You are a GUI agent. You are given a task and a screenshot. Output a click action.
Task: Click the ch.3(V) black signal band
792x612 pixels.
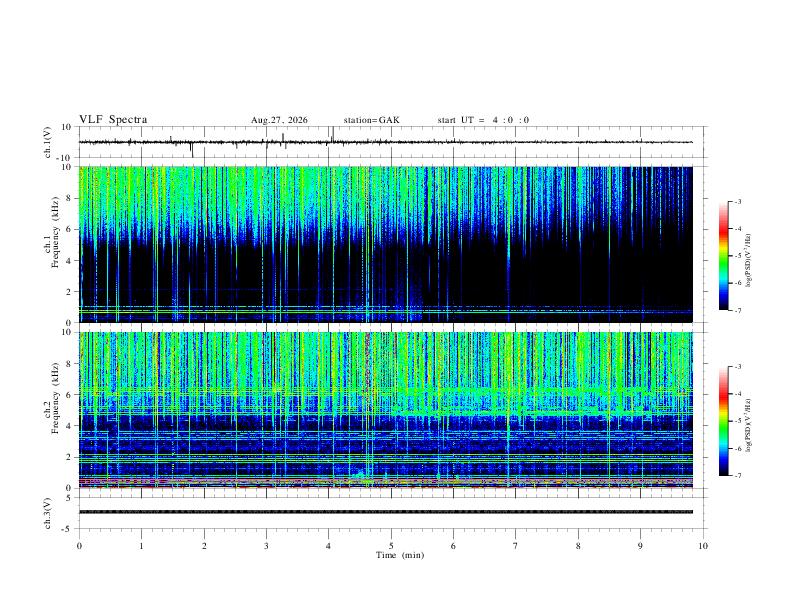(x=385, y=512)
